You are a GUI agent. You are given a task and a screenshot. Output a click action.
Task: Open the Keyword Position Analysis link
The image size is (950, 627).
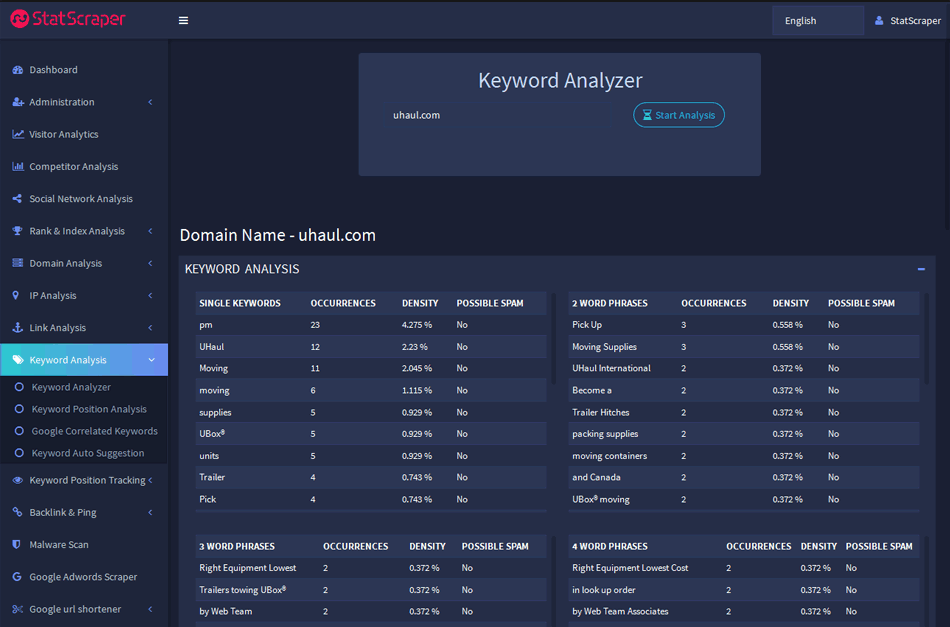pyautogui.click(x=89, y=409)
